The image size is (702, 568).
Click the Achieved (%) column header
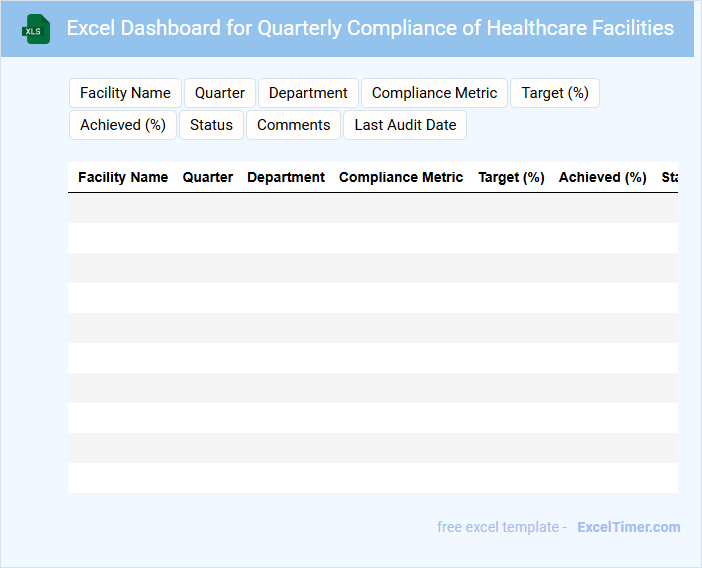click(x=603, y=177)
